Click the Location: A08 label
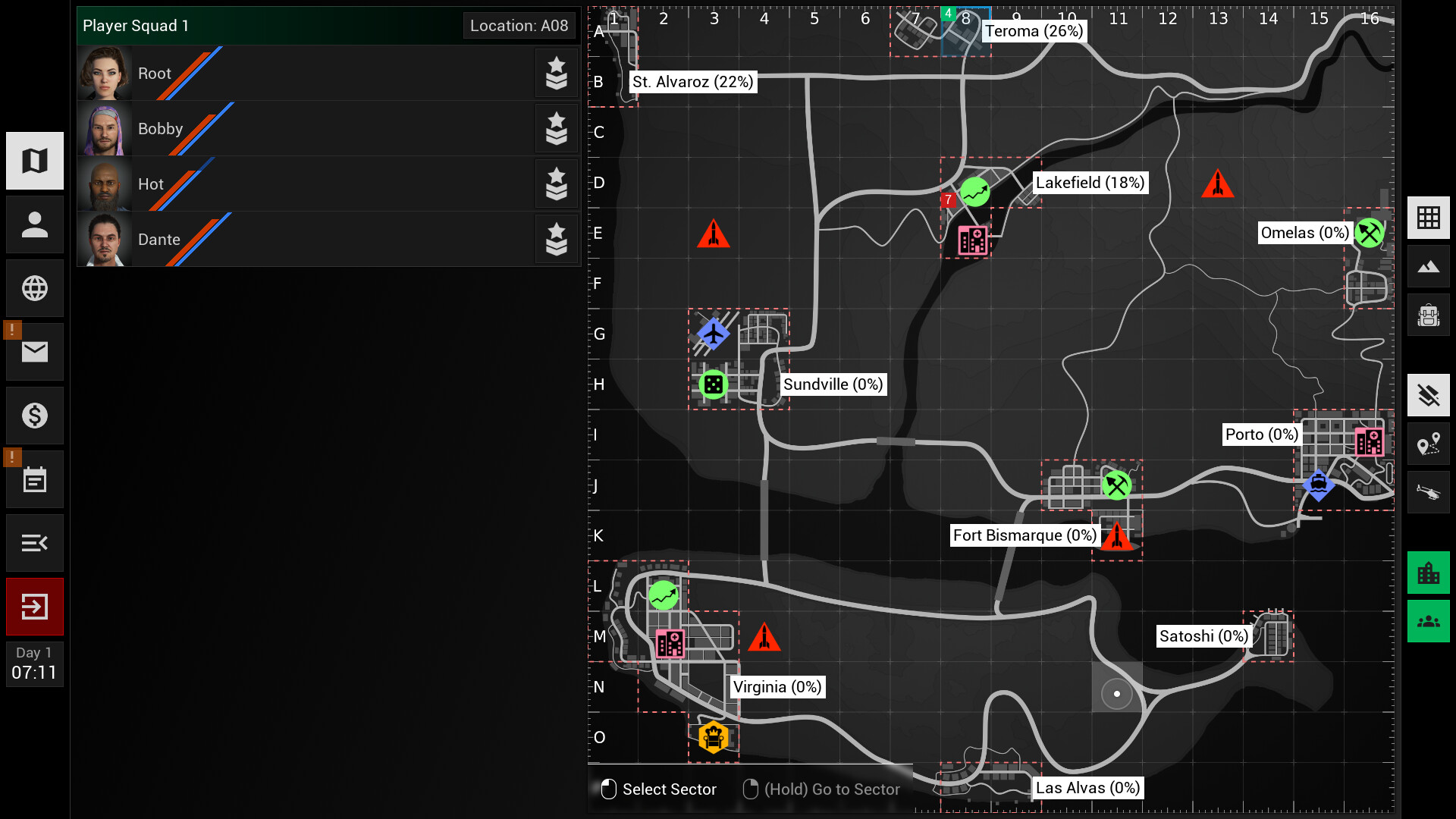1456x819 pixels. pos(519,25)
